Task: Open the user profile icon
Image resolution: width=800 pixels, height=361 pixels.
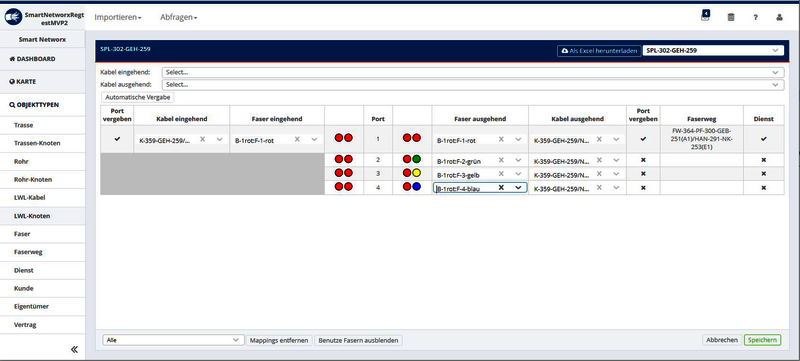Action: pos(779,17)
